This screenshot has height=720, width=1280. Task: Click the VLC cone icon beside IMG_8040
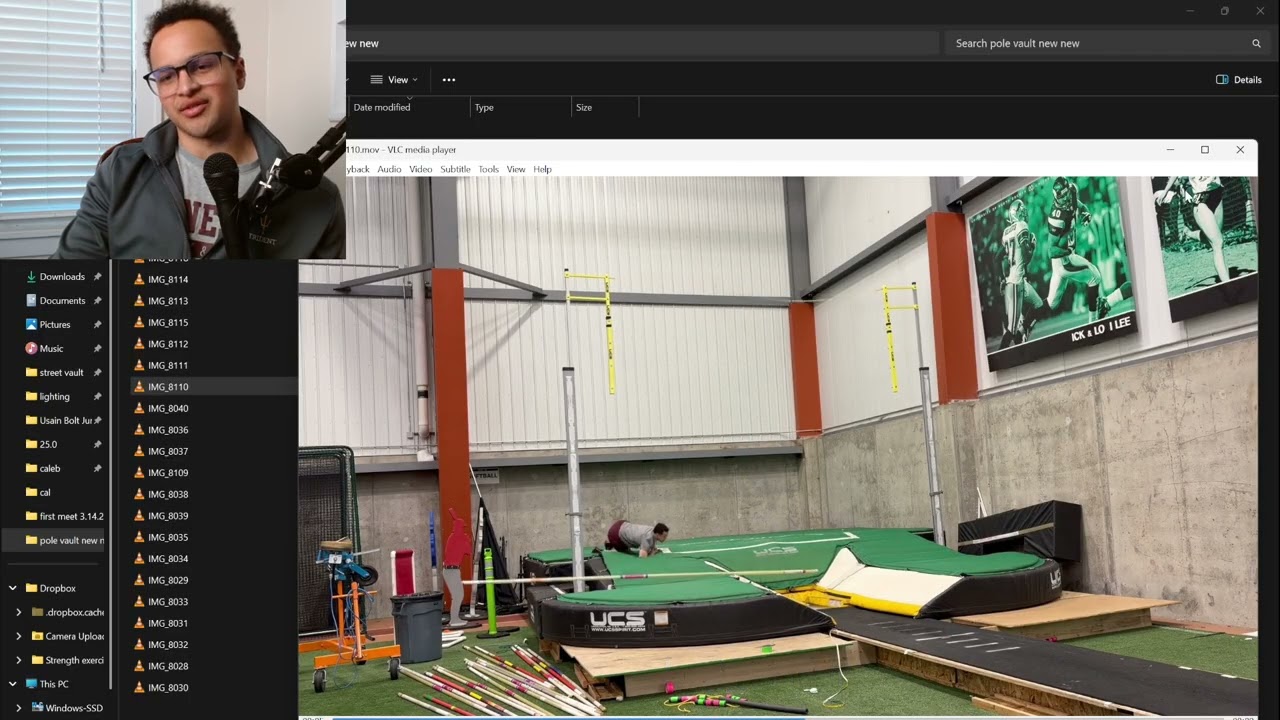(139, 408)
